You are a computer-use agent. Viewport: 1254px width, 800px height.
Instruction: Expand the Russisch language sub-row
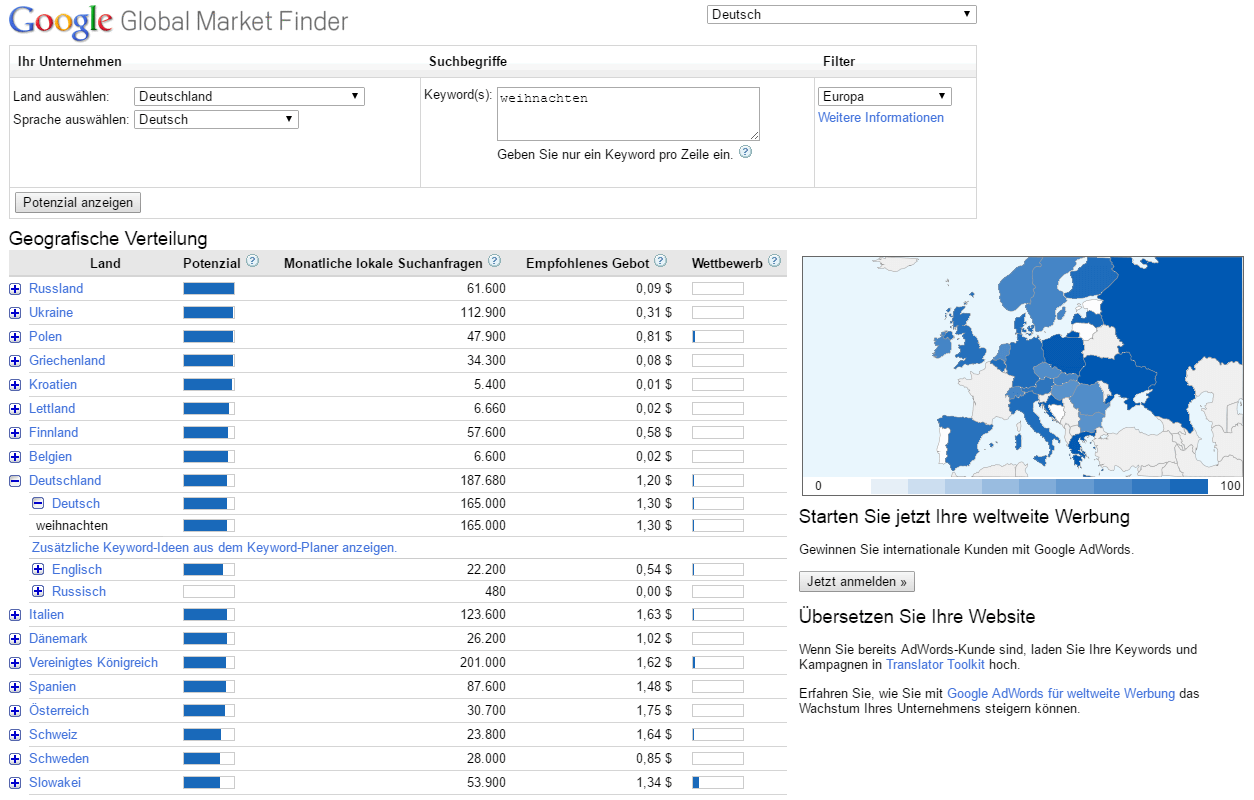[x=38, y=591]
